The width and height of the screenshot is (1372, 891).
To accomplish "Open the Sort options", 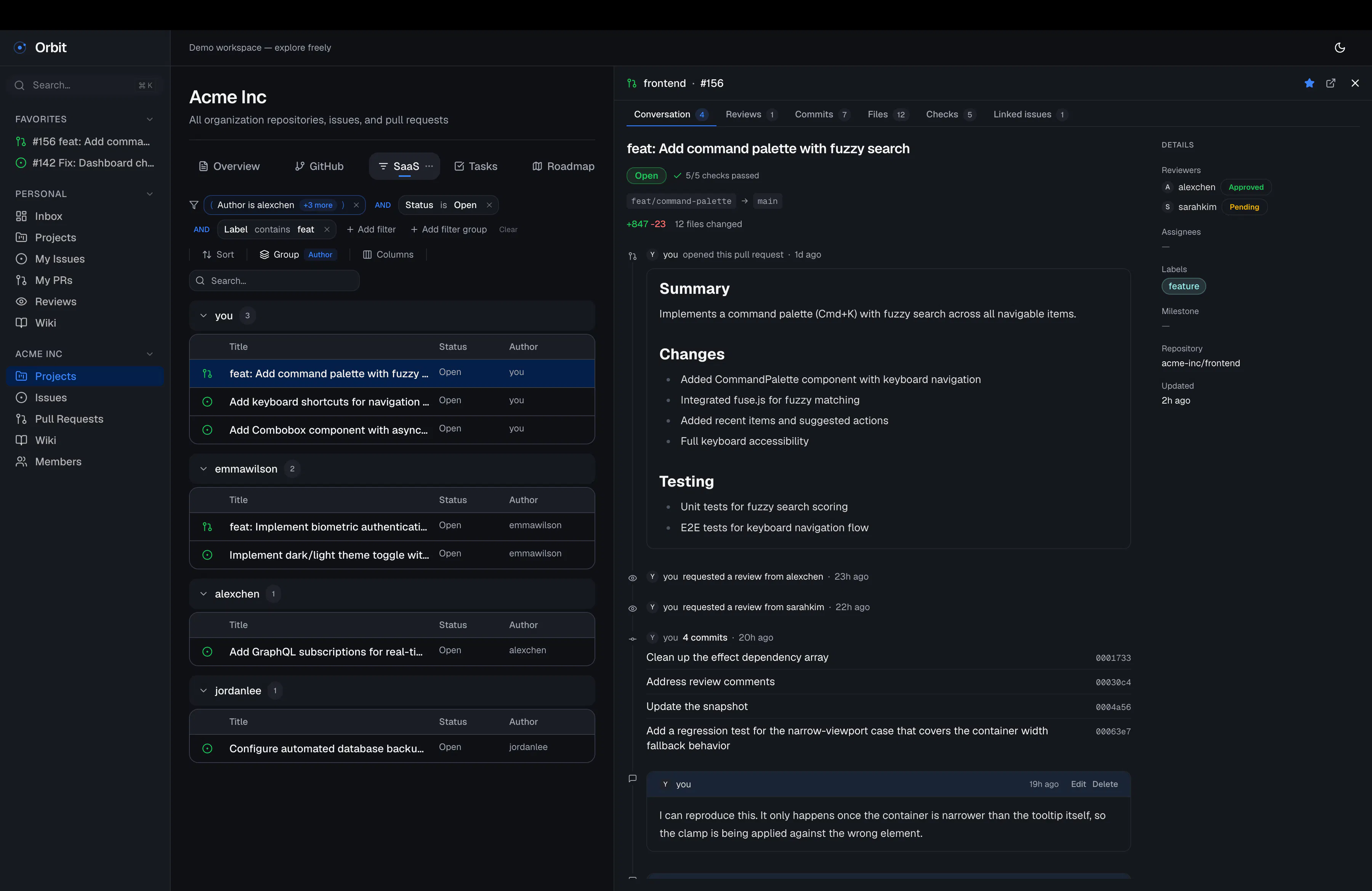I will 218,255.
